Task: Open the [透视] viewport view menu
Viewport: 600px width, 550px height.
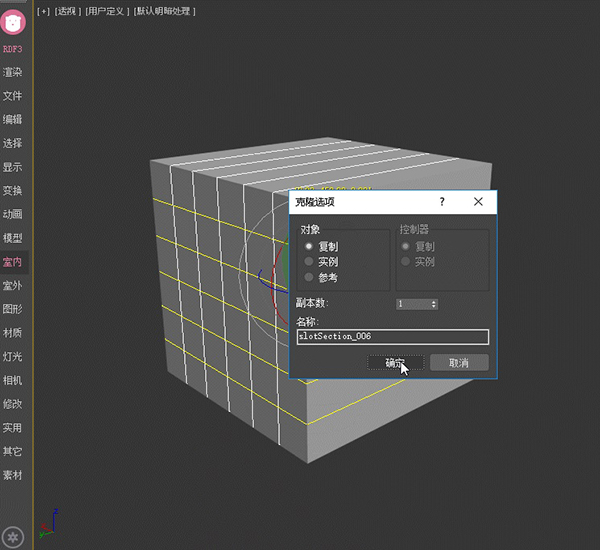Action: 66,11
